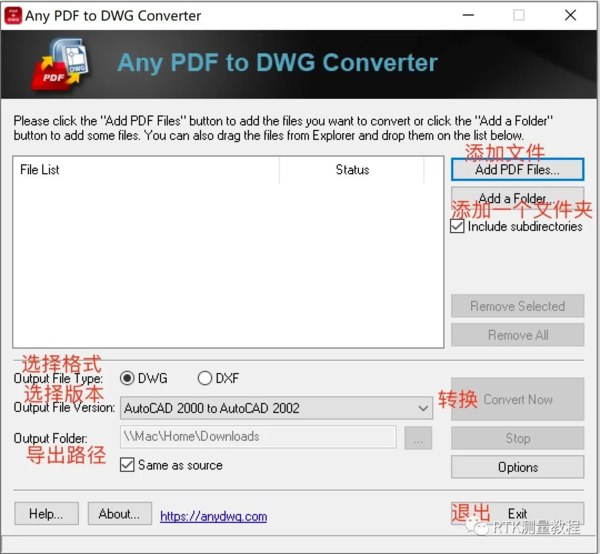Image resolution: width=600 pixels, height=554 pixels.
Task: Click the Add PDF Files button
Action: (517, 169)
